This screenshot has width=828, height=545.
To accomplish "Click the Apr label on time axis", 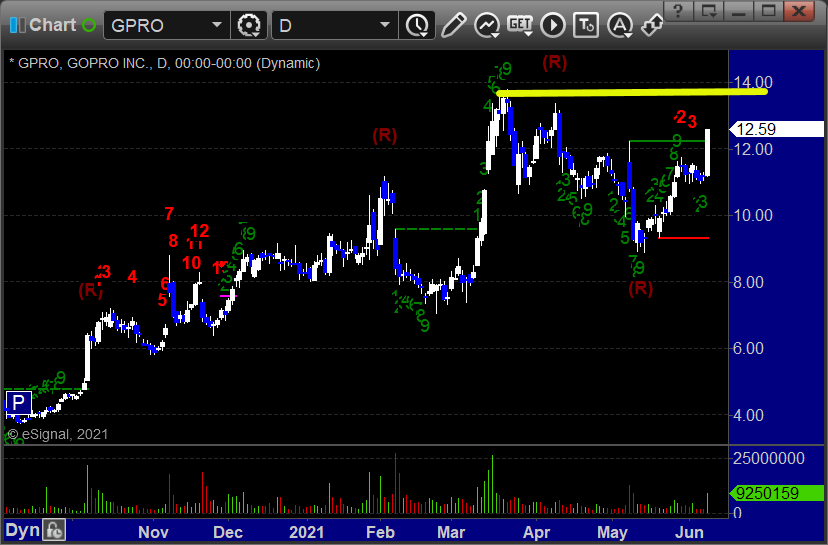I will tap(537, 532).
